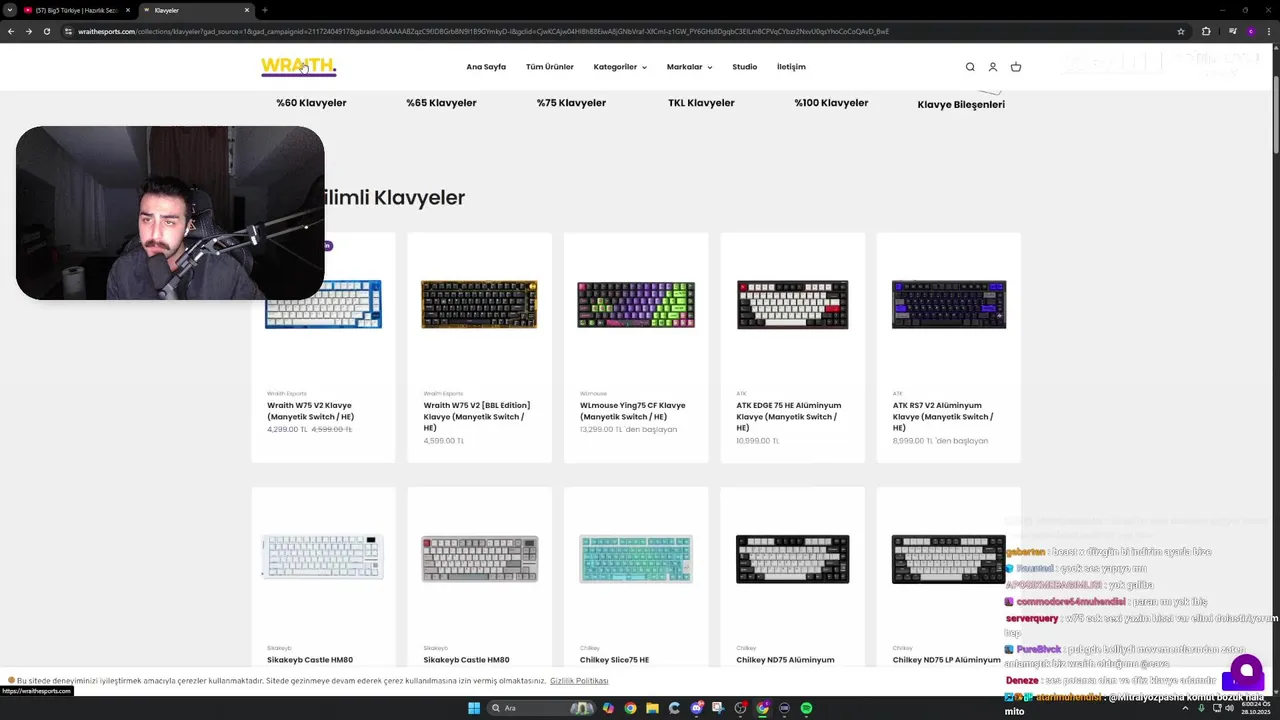Image resolution: width=1280 pixels, height=720 pixels.
Task: Open Tüm Ürünler menu item
Action: 550,67
